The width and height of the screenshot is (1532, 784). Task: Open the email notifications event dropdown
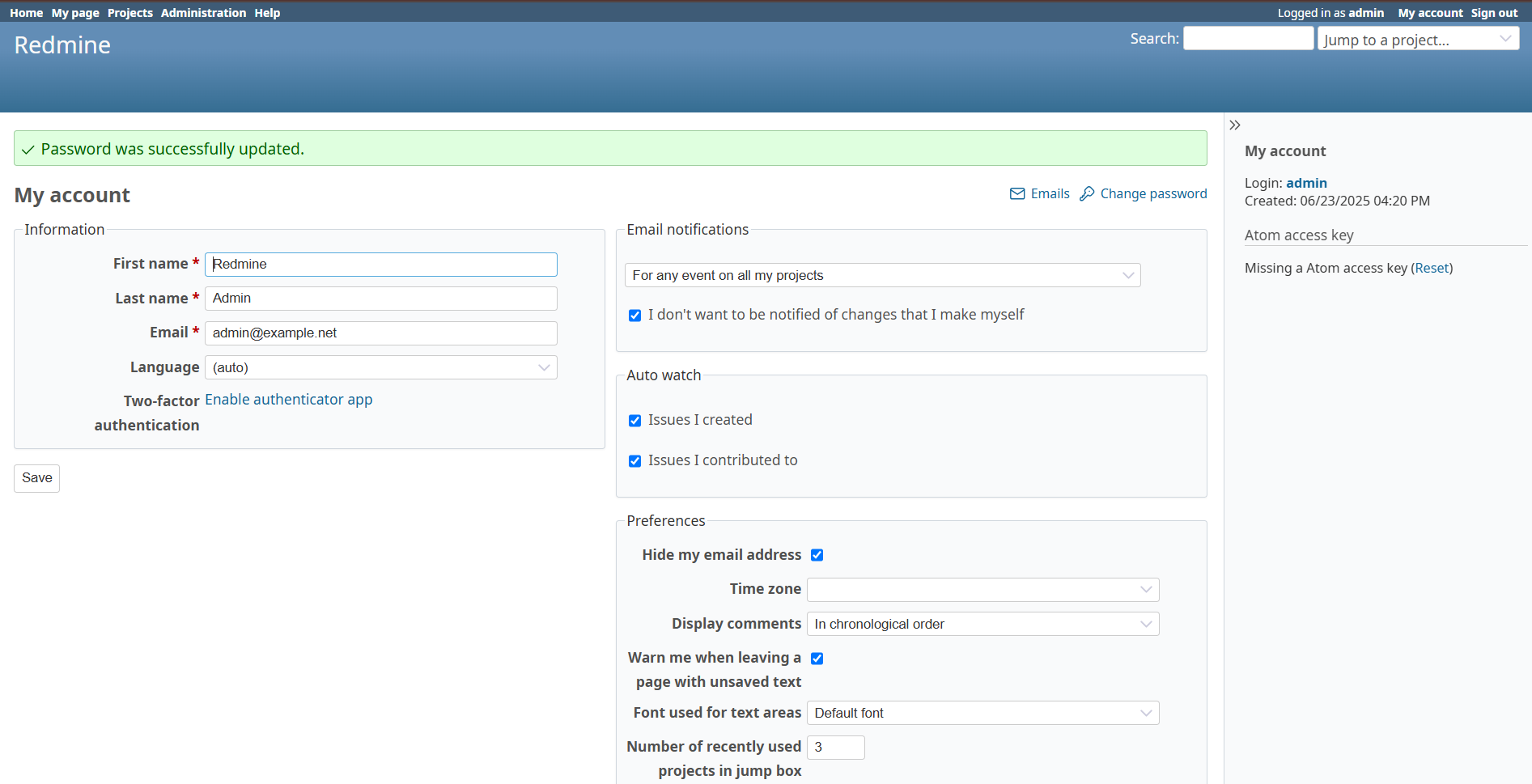point(882,276)
